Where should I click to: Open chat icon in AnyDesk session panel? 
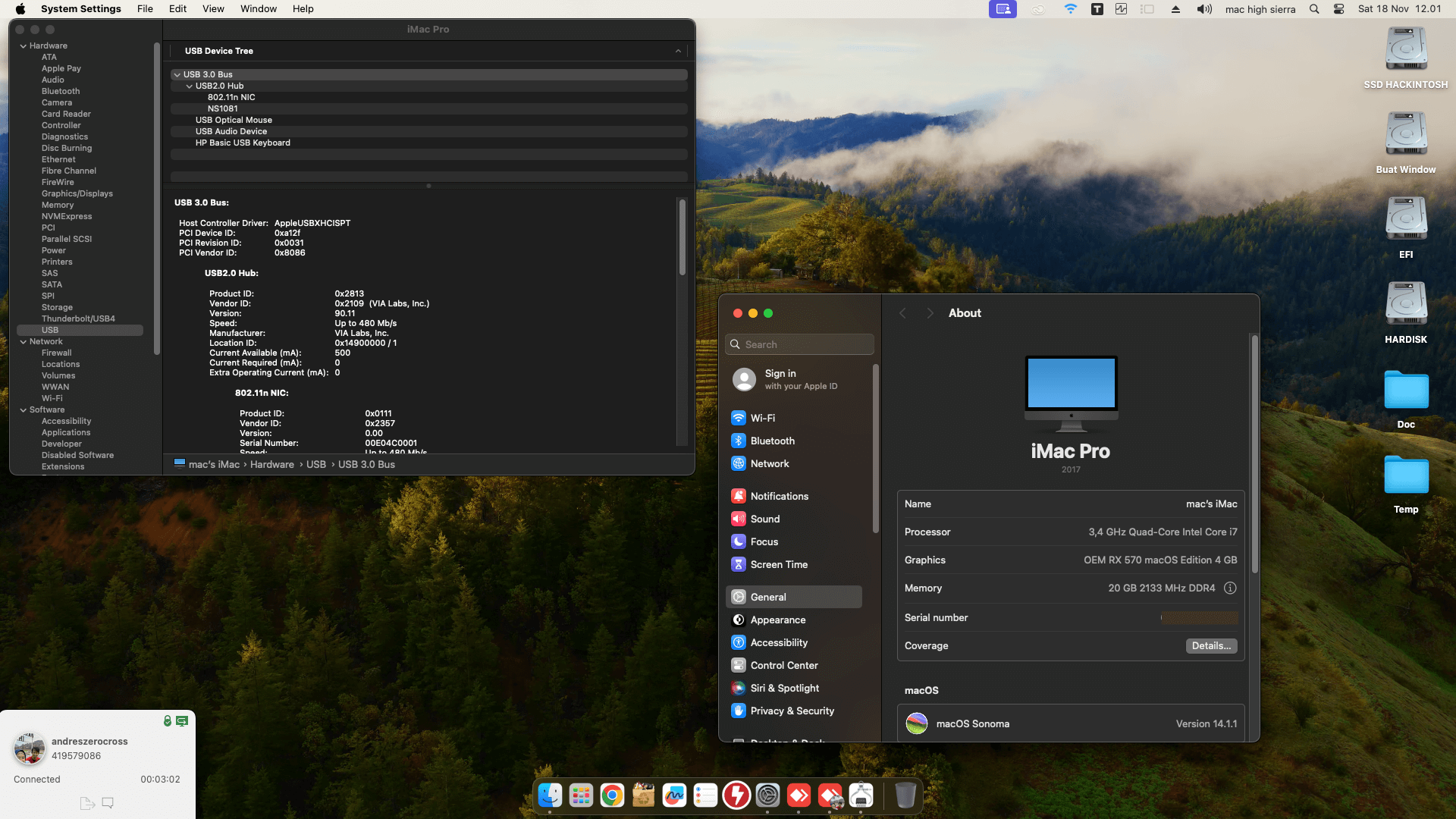(108, 803)
